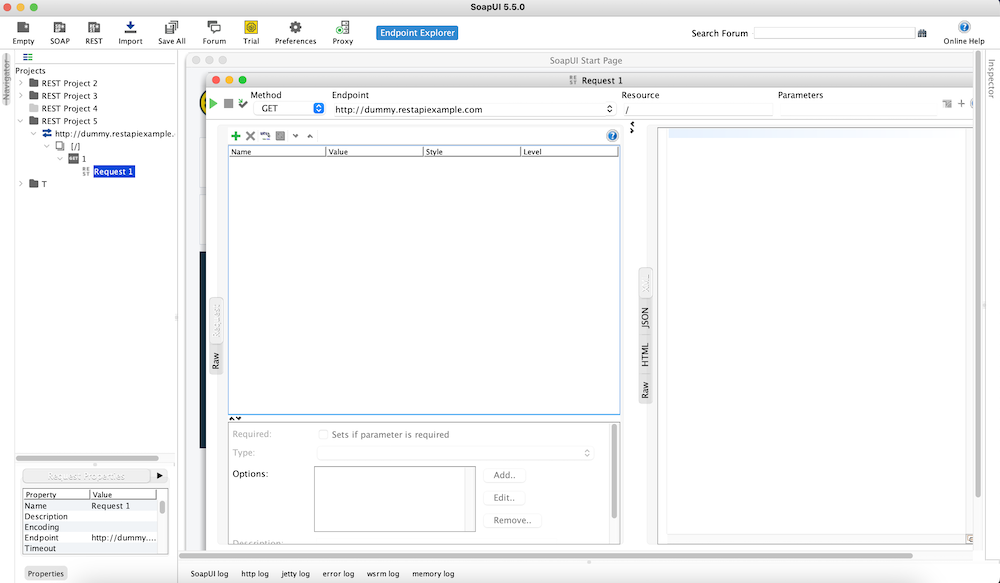
Task: Collapse REST Project 5 in tree
Action: pyautogui.click(x=21, y=121)
